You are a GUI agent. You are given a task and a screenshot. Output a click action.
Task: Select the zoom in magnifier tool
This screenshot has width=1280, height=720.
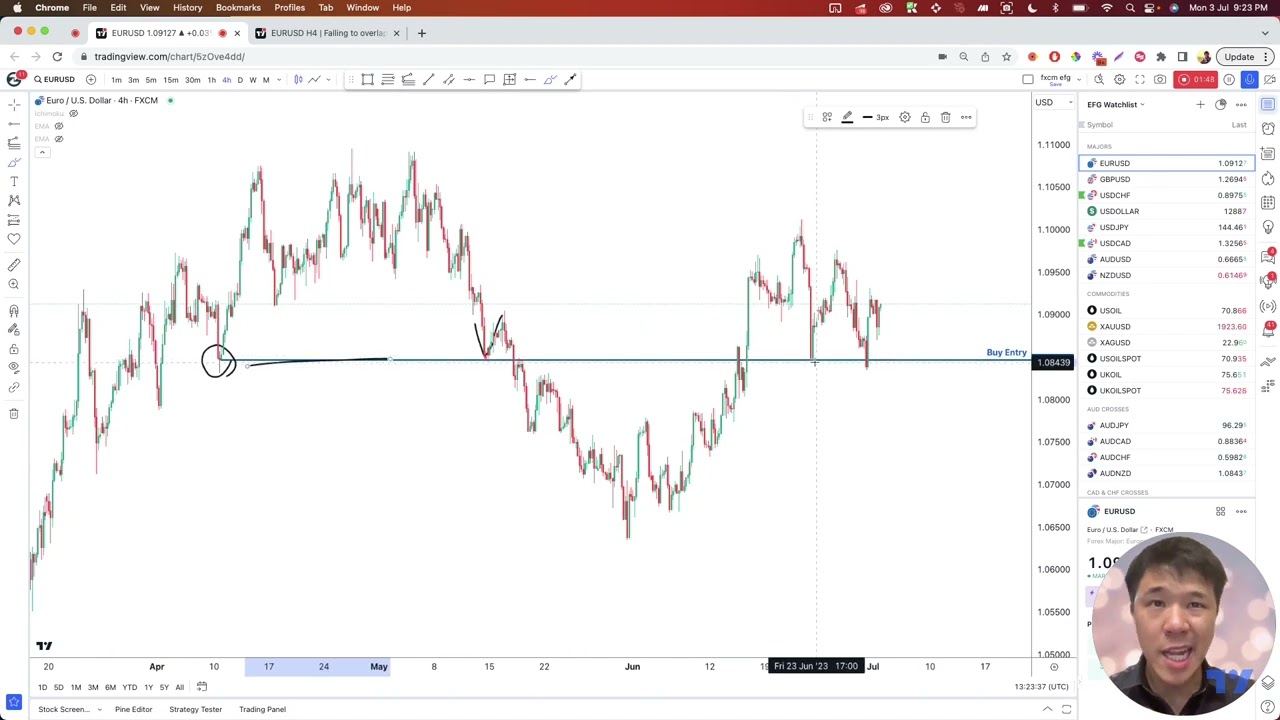pyautogui.click(x=14, y=284)
